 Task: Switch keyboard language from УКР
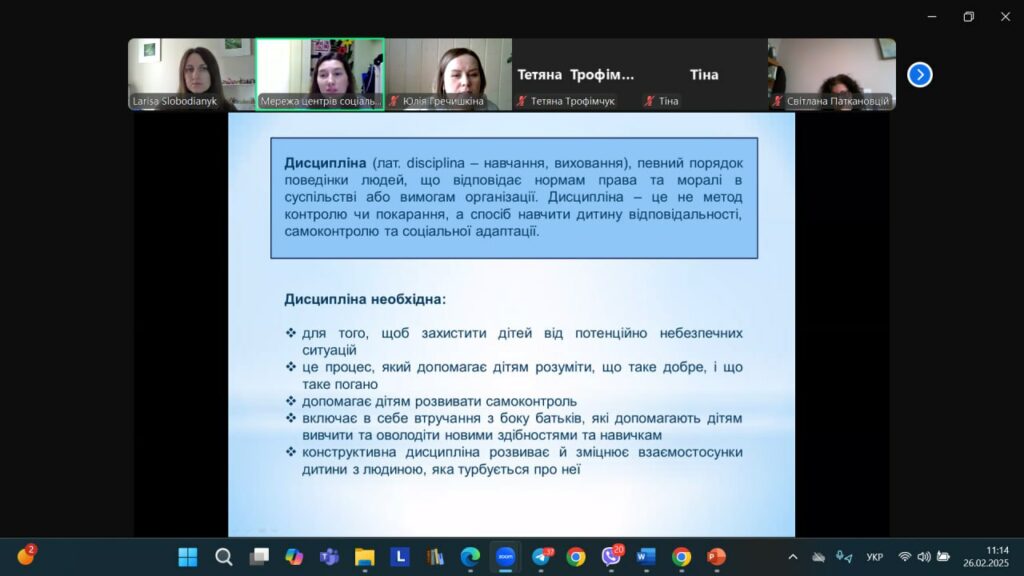[x=874, y=557]
